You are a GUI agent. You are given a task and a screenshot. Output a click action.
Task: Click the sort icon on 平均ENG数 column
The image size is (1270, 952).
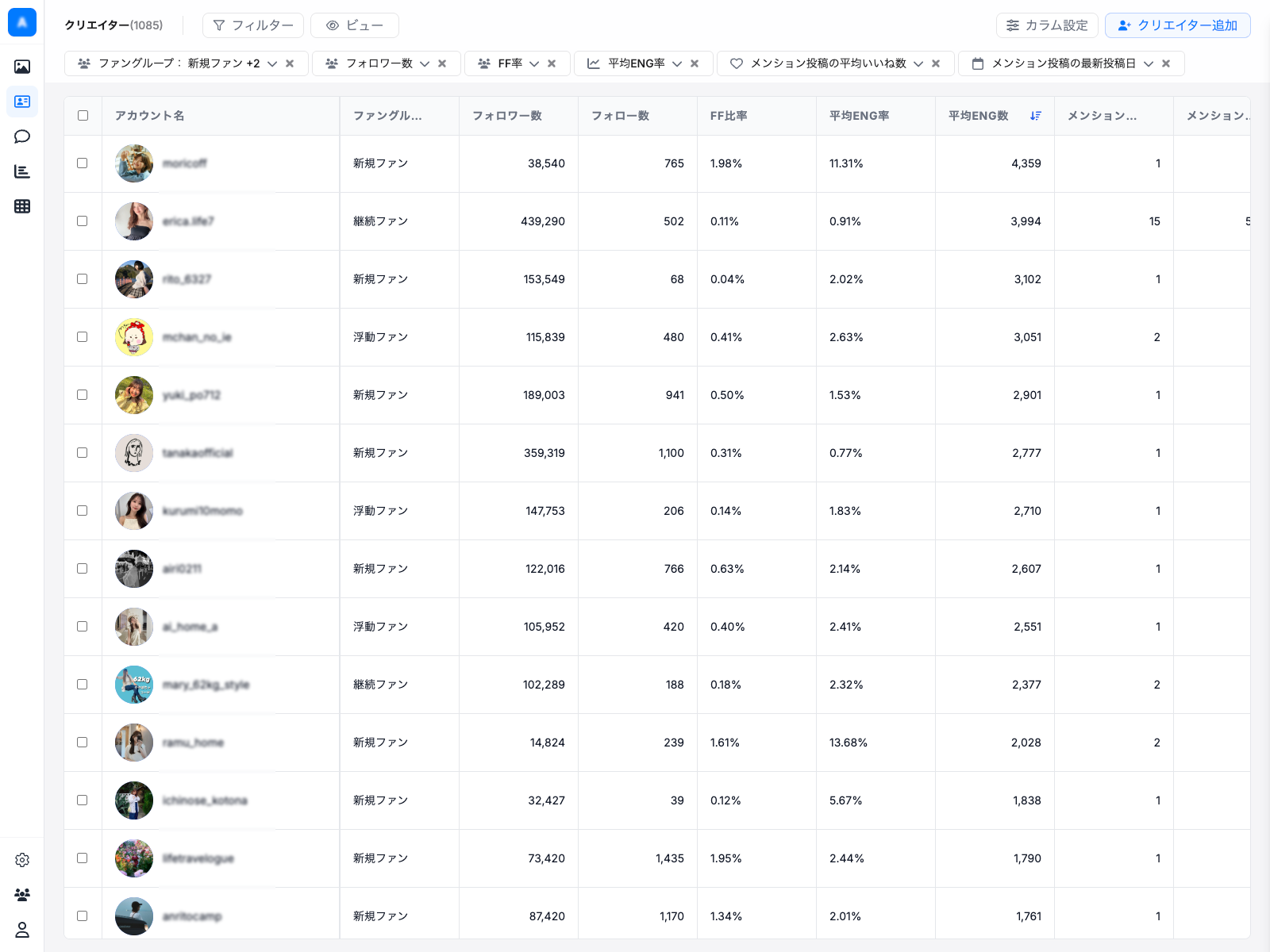coord(1035,116)
